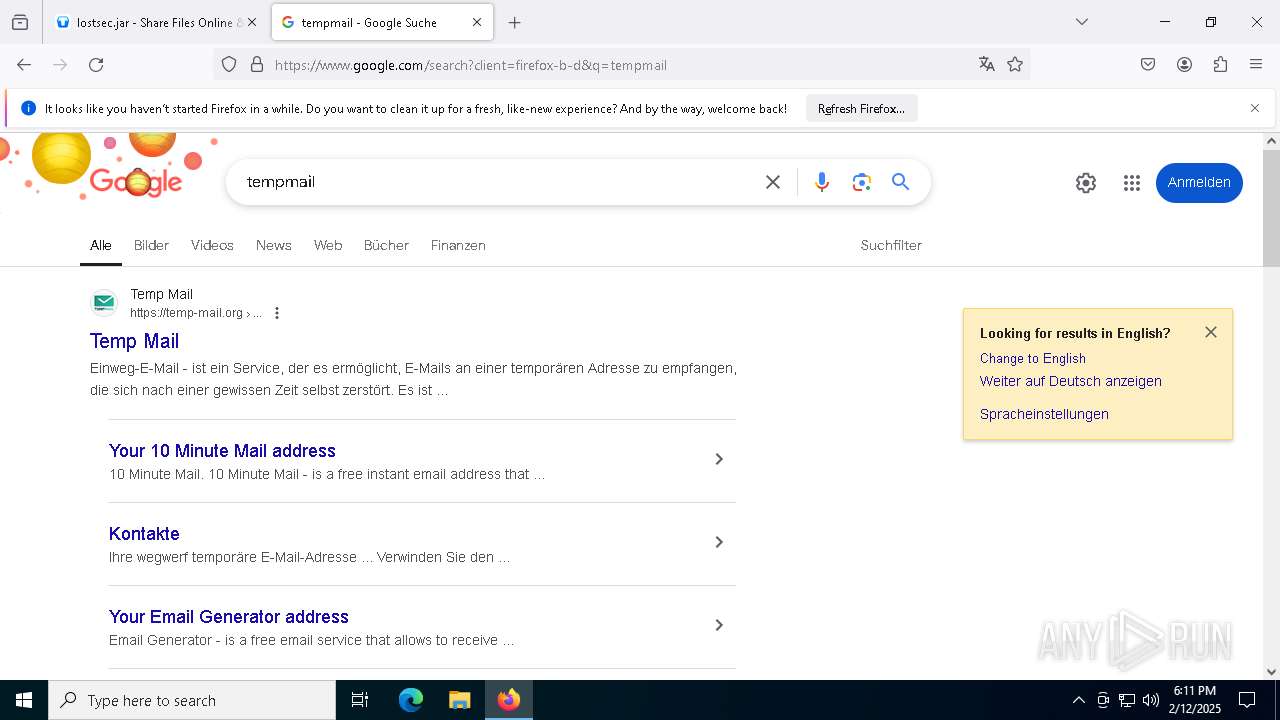Close the tempmail Google Suche tab
This screenshot has width=1280, height=720.
coord(477,22)
